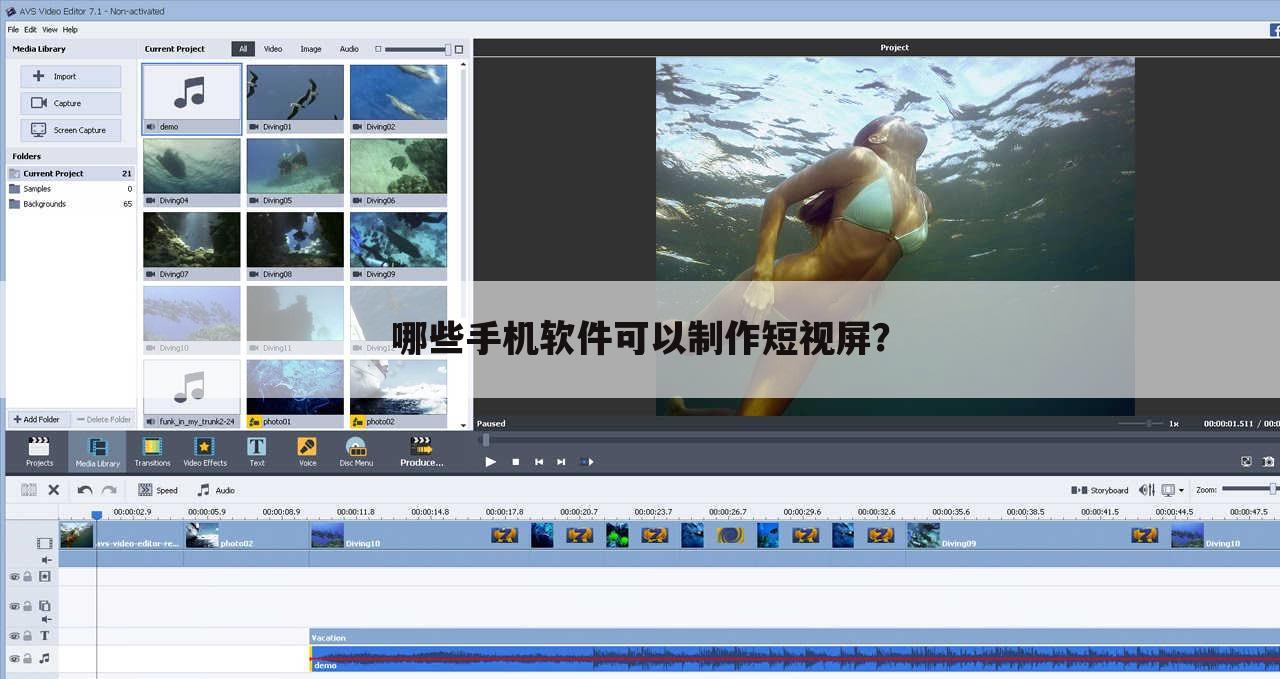Select the Vacation text clip on timeline
The width and height of the screenshot is (1280, 679).
click(794, 637)
